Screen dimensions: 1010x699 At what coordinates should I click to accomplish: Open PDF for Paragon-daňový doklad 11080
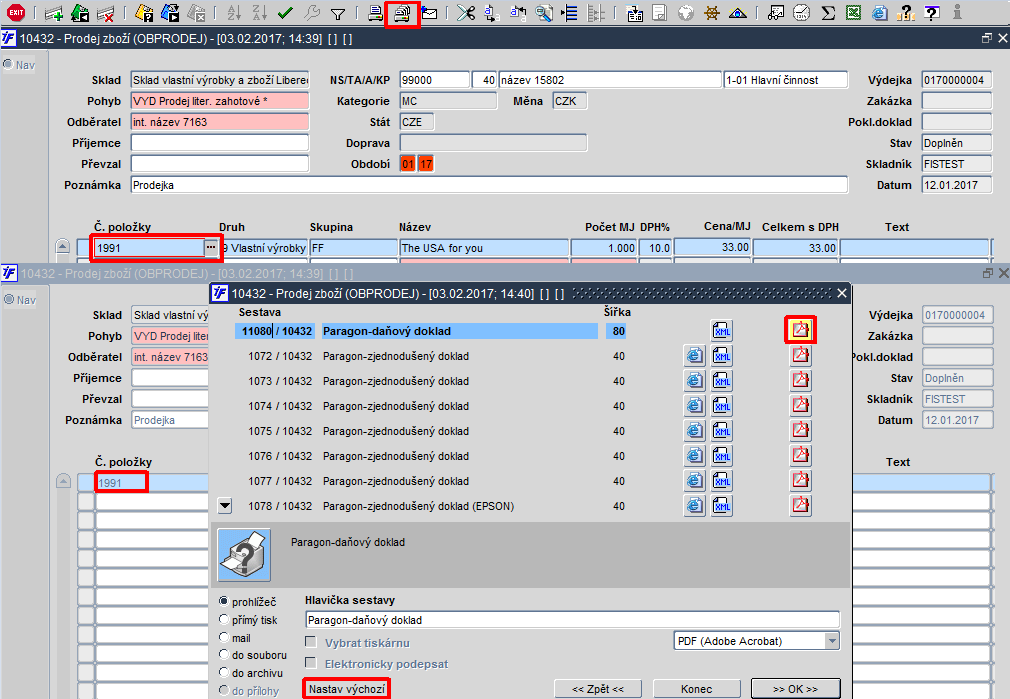tap(800, 330)
